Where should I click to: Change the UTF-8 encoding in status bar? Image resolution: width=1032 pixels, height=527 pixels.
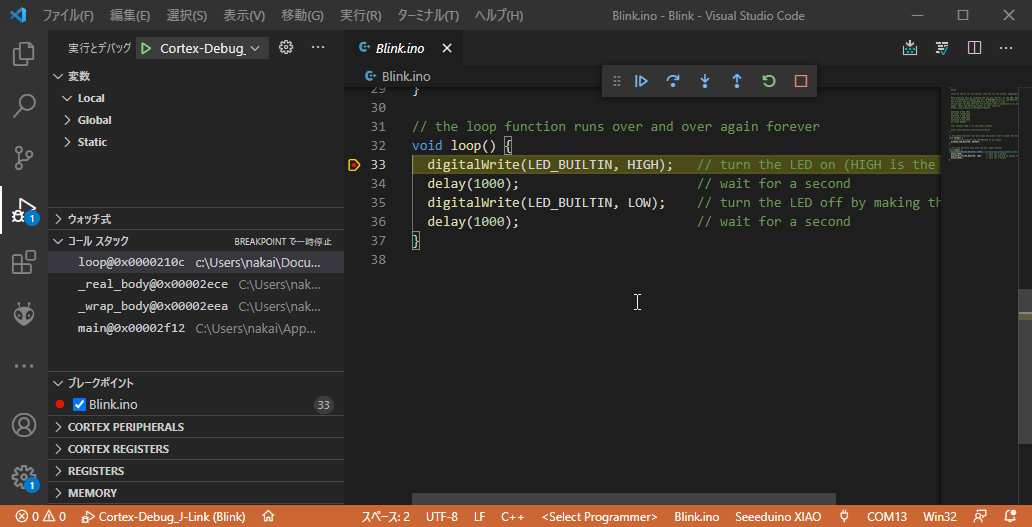[x=442, y=516]
